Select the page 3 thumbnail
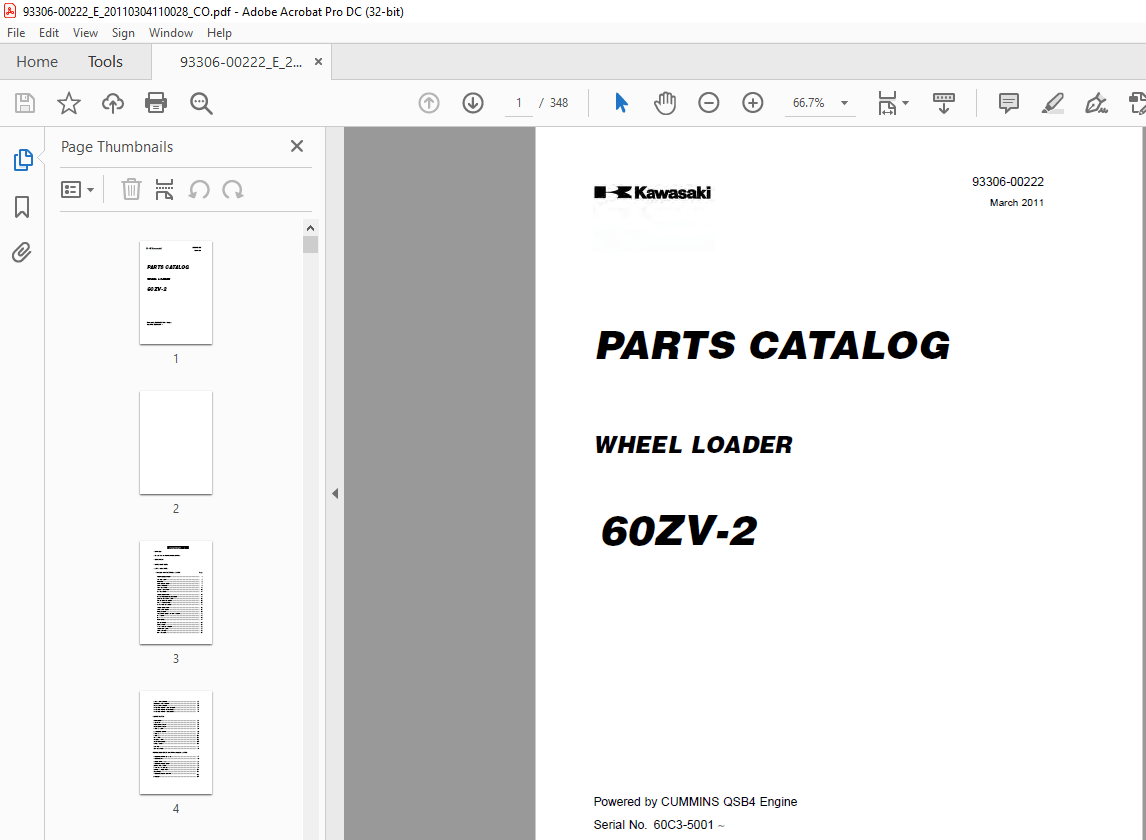This screenshot has height=840, width=1146. click(176, 592)
